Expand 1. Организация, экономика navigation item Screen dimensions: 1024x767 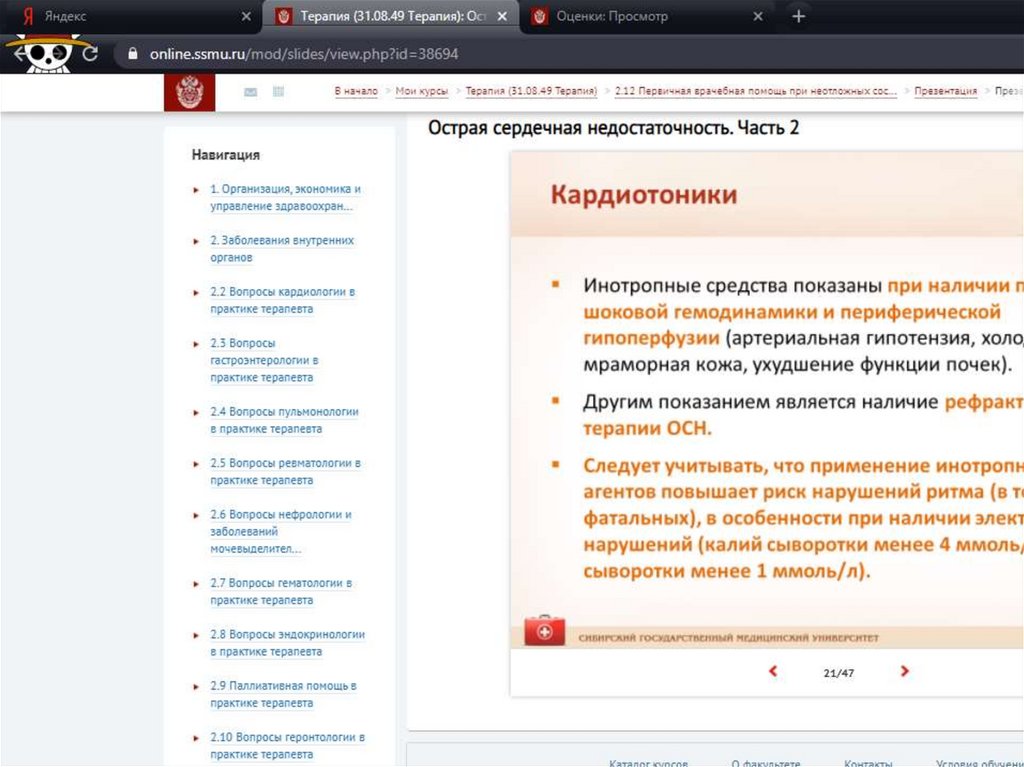[196, 189]
